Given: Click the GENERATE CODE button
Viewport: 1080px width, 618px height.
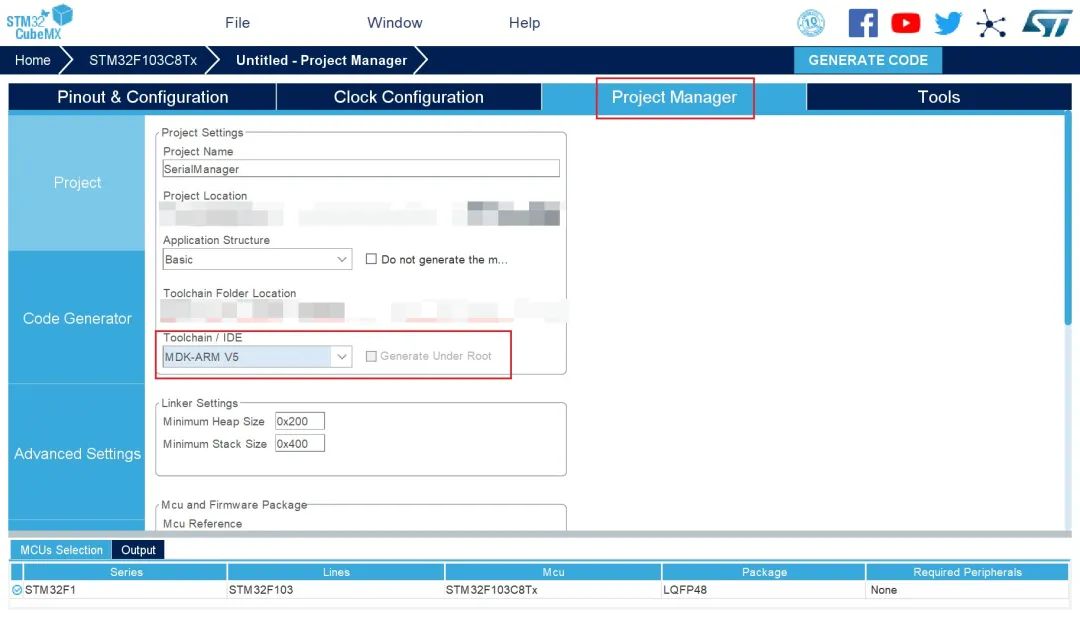Looking at the screenshot, I should pos(868,60).
